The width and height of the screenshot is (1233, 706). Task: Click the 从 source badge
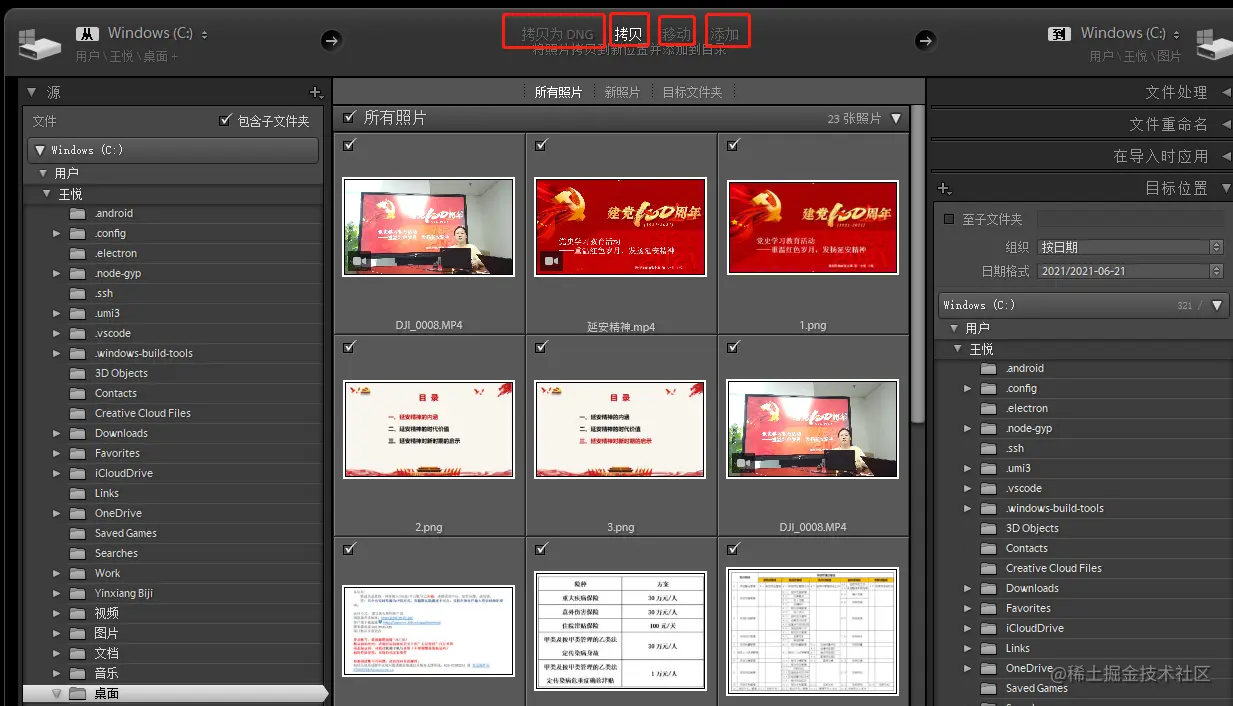86,34
